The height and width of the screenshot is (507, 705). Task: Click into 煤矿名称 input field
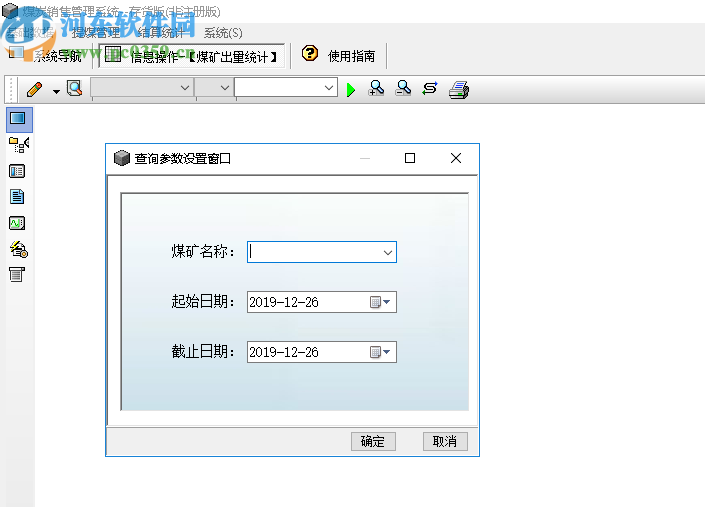pos(315,252)
